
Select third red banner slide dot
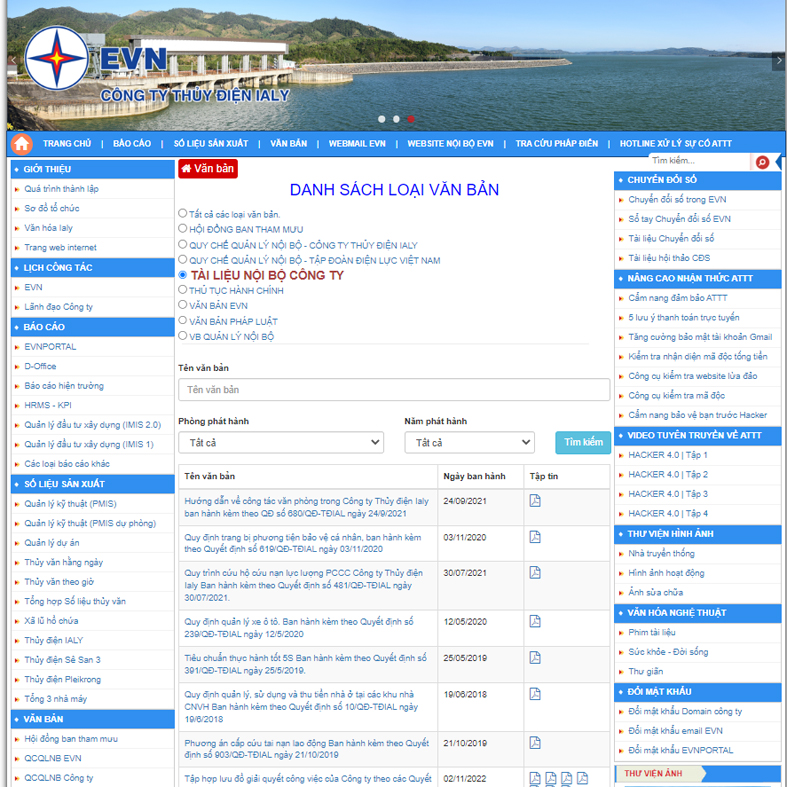[x=411, y=119]
